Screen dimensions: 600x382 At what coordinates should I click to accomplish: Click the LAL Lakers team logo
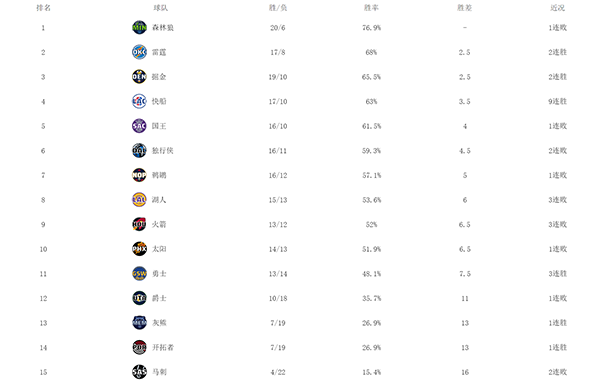139,200
